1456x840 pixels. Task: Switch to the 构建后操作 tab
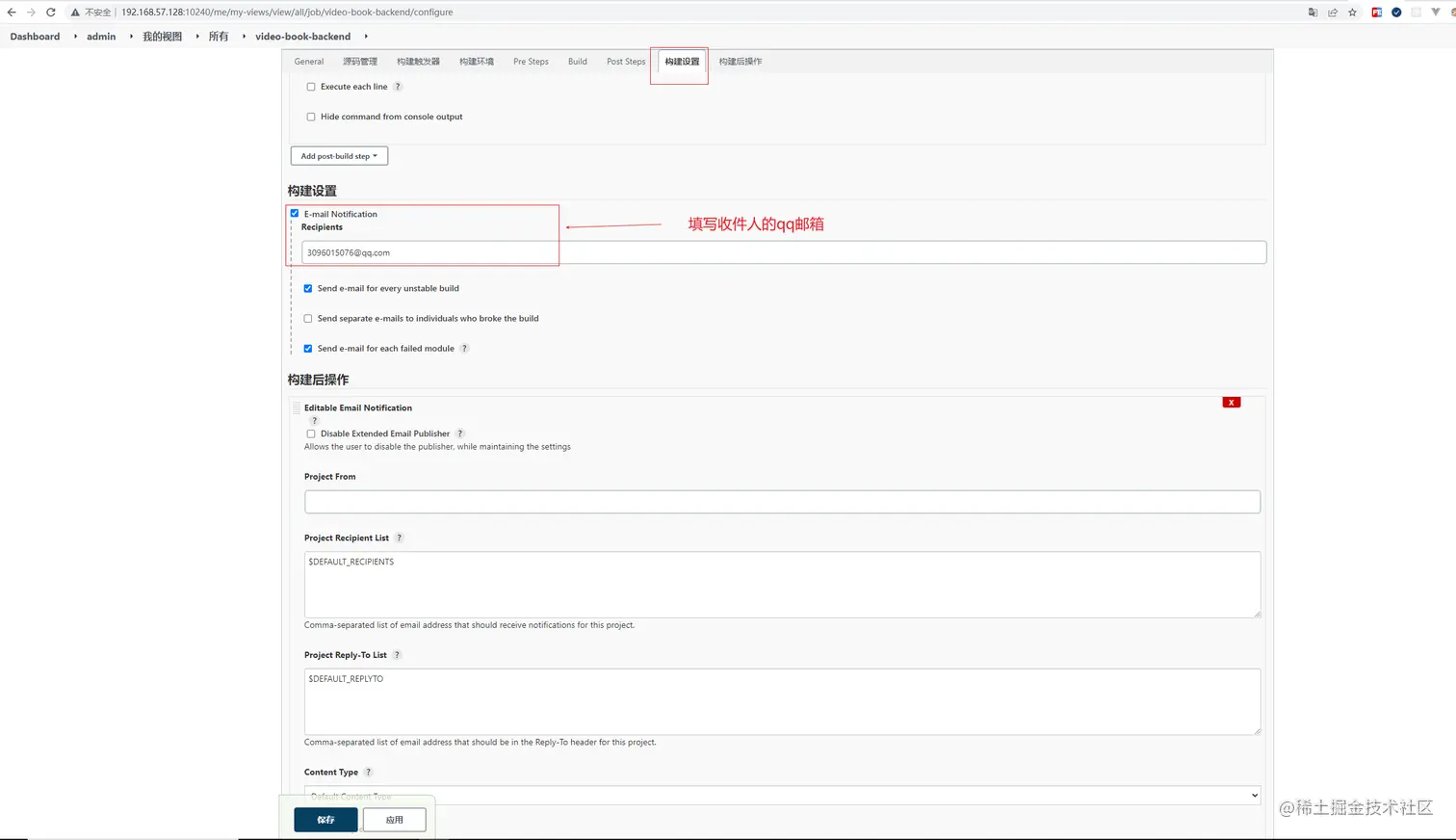(741, 62)
